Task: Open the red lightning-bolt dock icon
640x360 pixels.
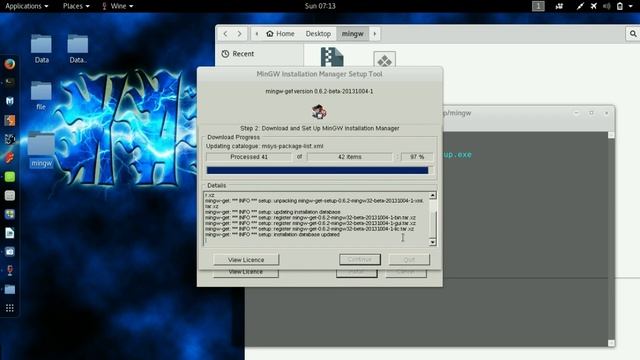Action: pyautogui.click(x=10, y=158)
